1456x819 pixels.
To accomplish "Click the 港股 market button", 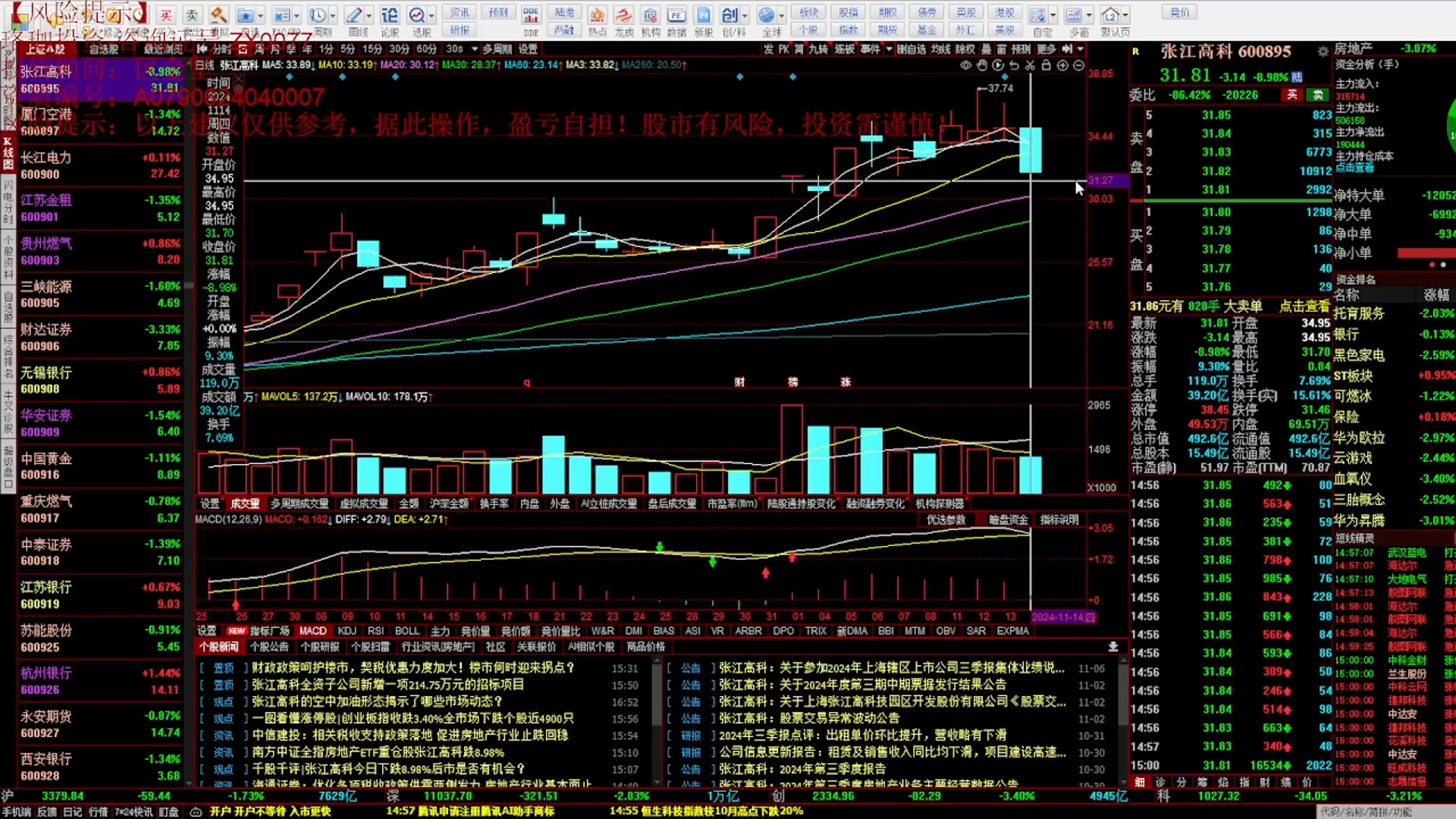I will (1005, 12).
